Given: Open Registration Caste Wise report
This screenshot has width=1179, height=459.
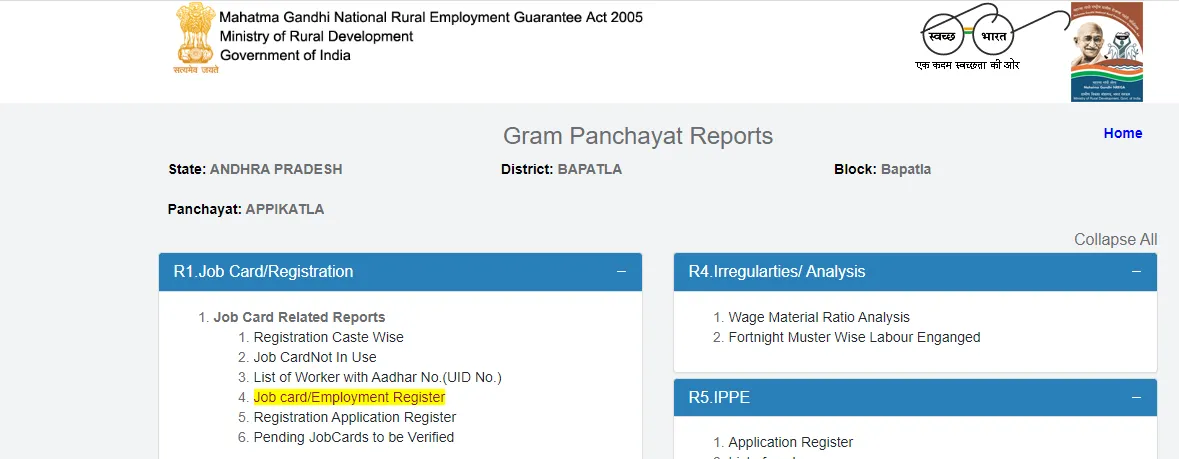Looking at the screenshot, I should 329,337.
